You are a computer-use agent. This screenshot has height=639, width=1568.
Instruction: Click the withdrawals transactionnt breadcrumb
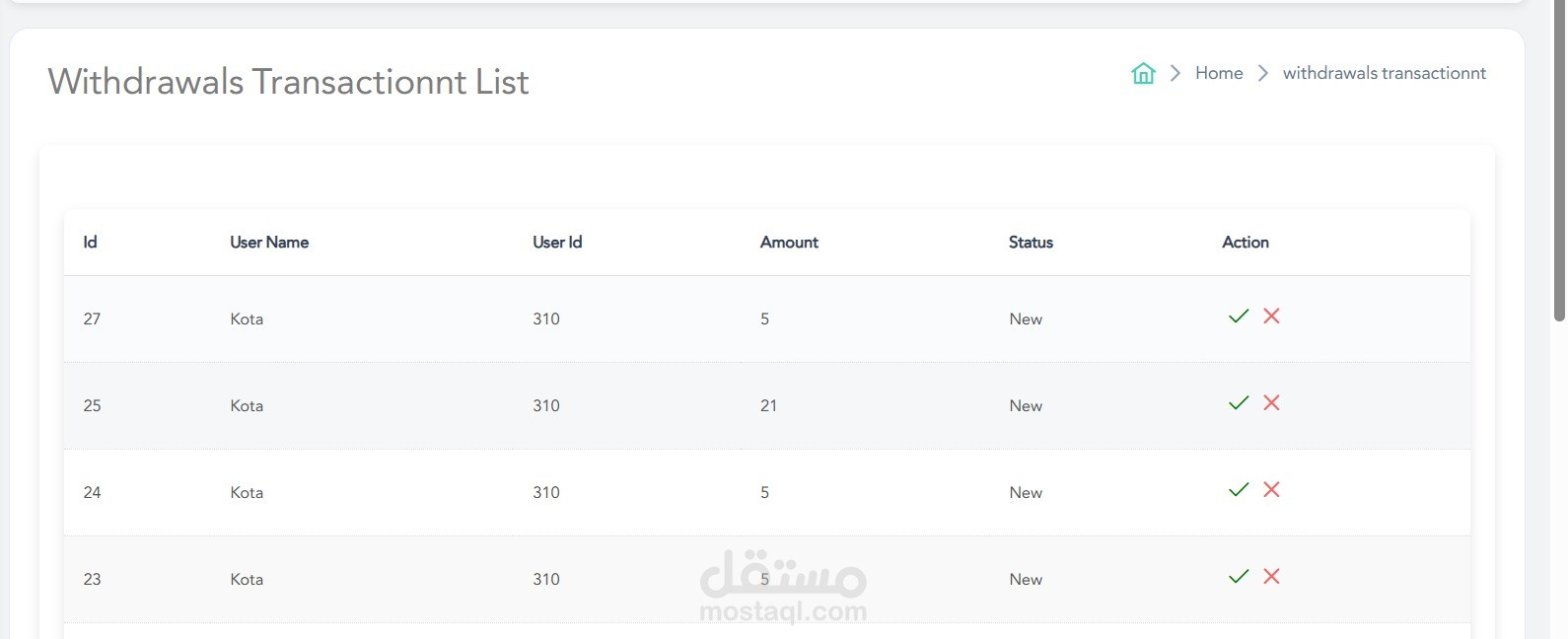pyautogui.click(x=1384, y=73)
